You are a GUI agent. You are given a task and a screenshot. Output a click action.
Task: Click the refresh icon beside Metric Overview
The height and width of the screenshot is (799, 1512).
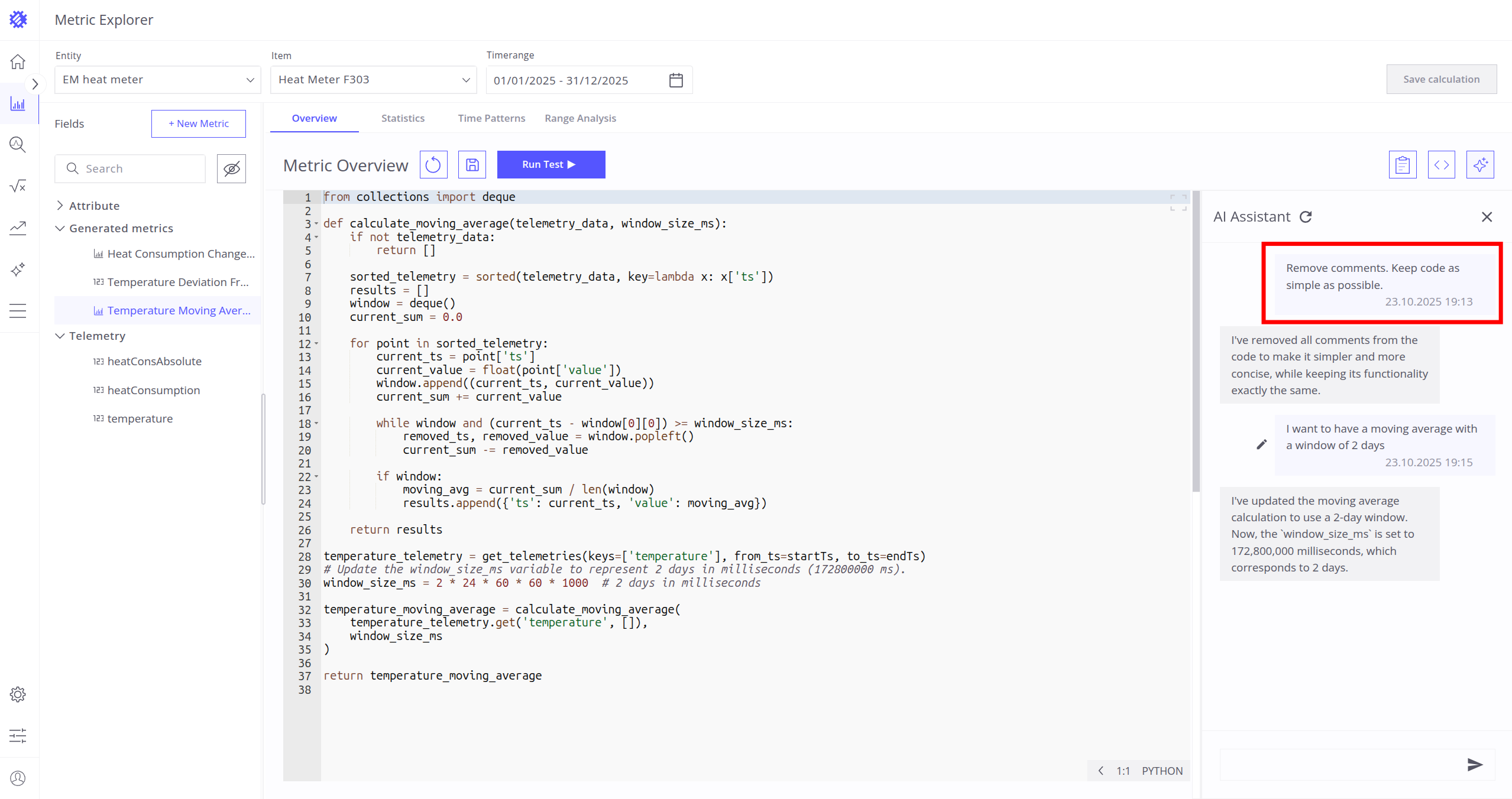433,165
